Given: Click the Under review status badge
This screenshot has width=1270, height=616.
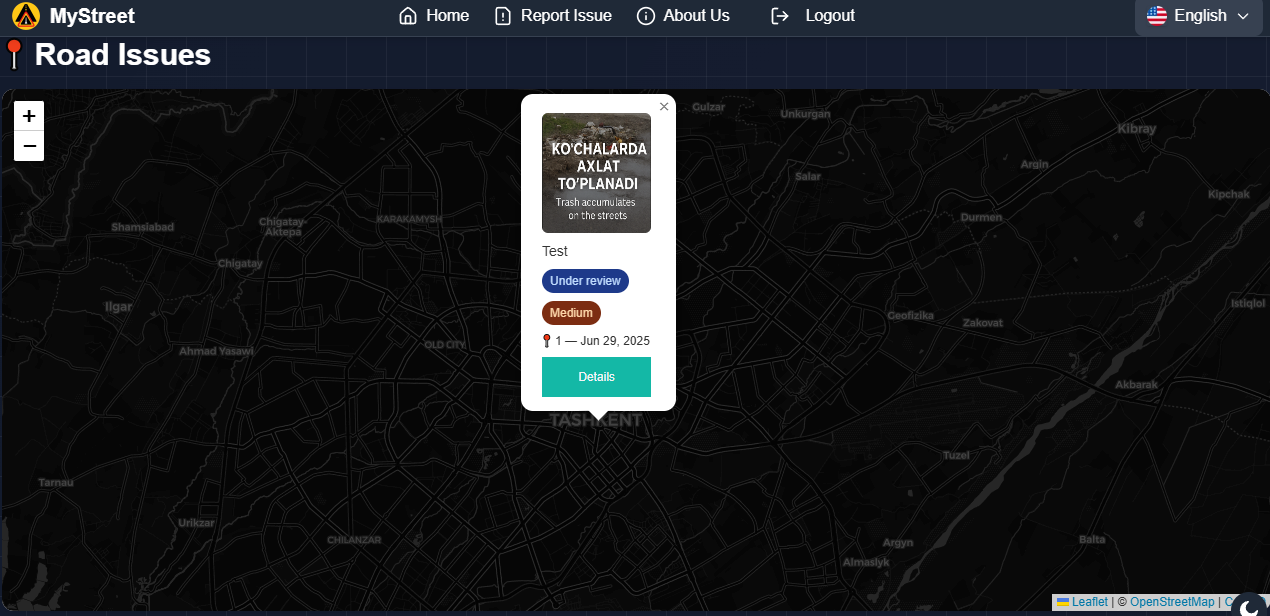Looking at the screenshot, I should pos(585,281).
